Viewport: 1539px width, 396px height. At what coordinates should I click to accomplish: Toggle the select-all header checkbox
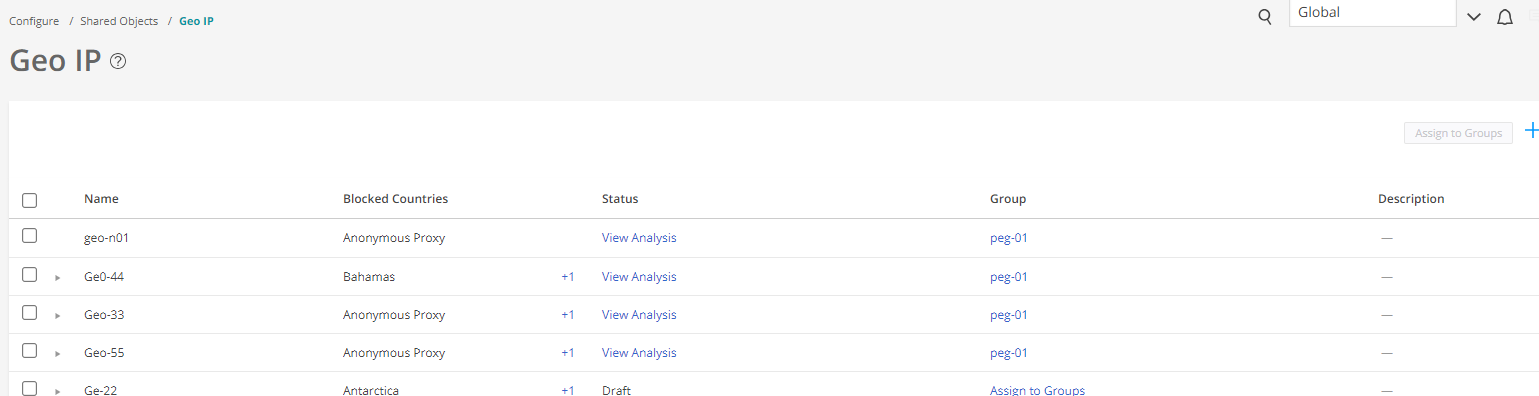30,200
